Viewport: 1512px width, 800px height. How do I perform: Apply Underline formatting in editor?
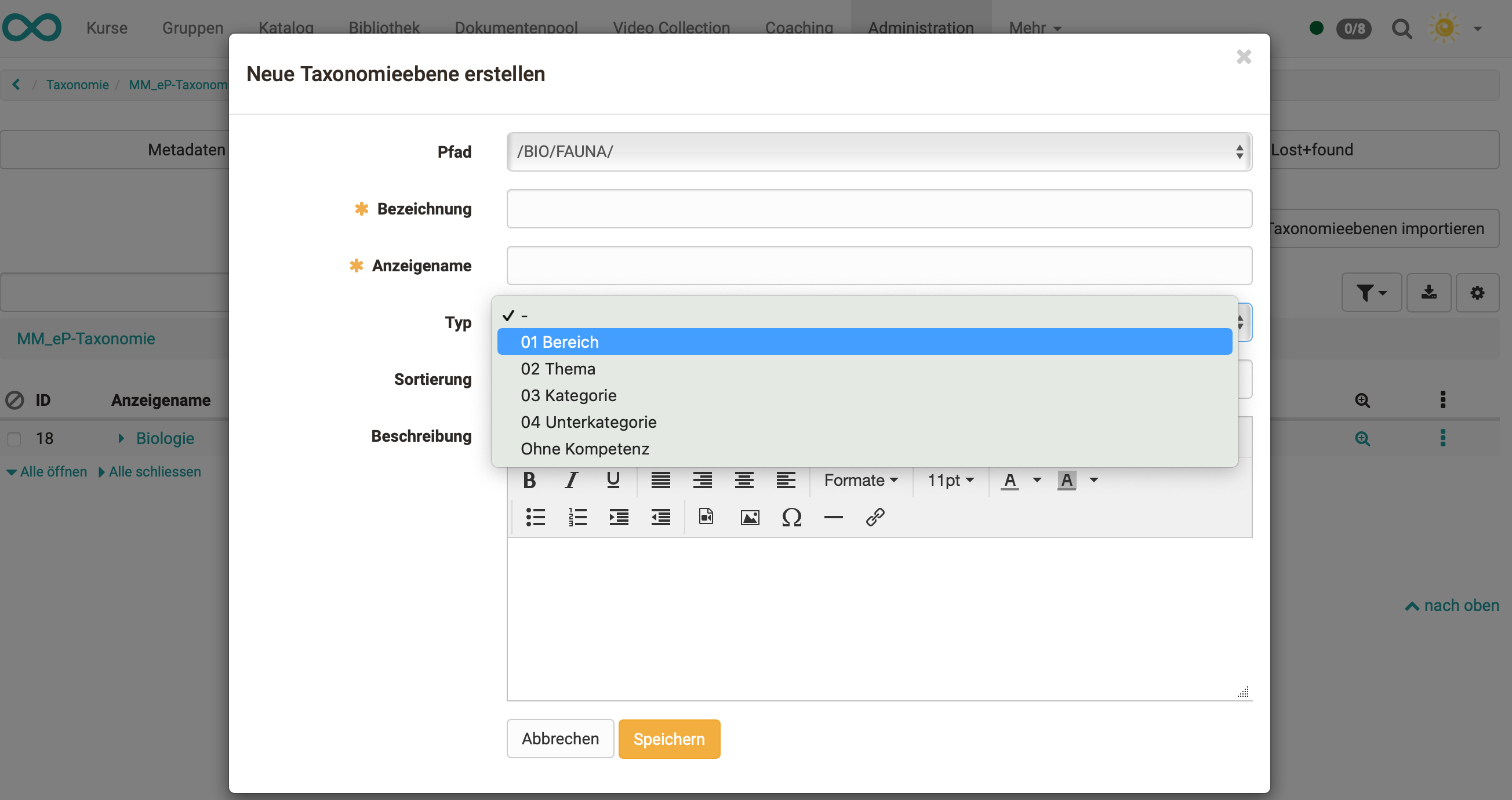click(613, 480)
